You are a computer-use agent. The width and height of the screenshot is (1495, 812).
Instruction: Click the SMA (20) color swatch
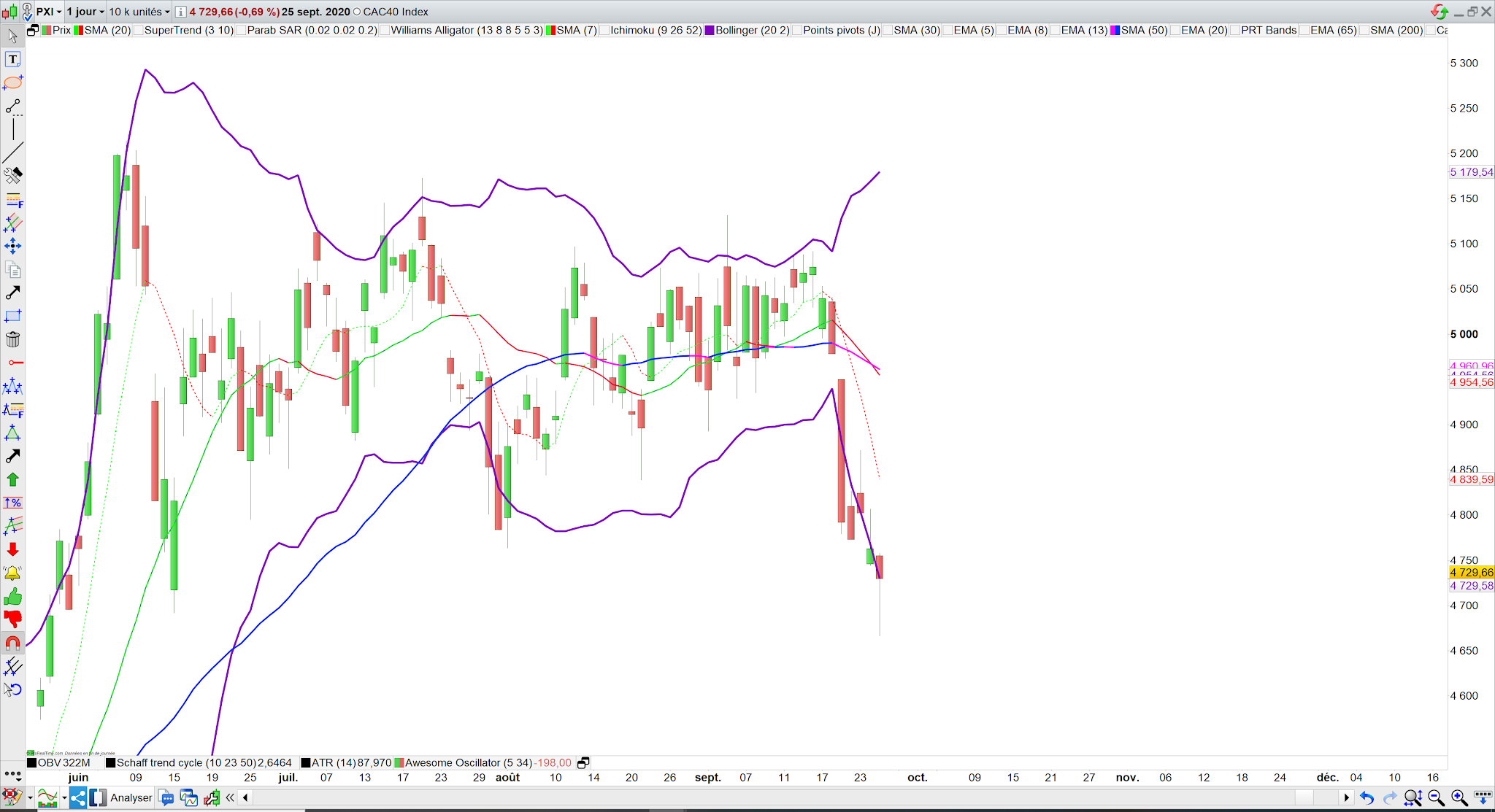click(x=79, y=30)
